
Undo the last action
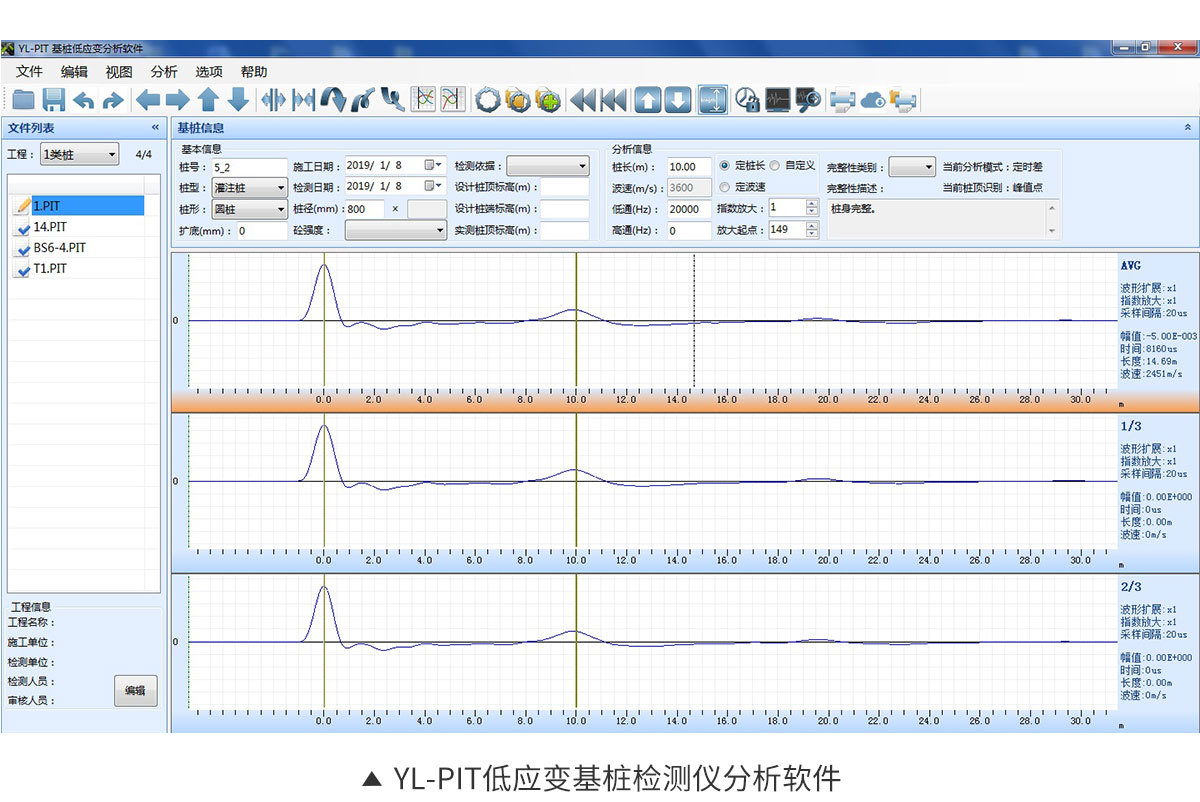click(x=84, y=99)
